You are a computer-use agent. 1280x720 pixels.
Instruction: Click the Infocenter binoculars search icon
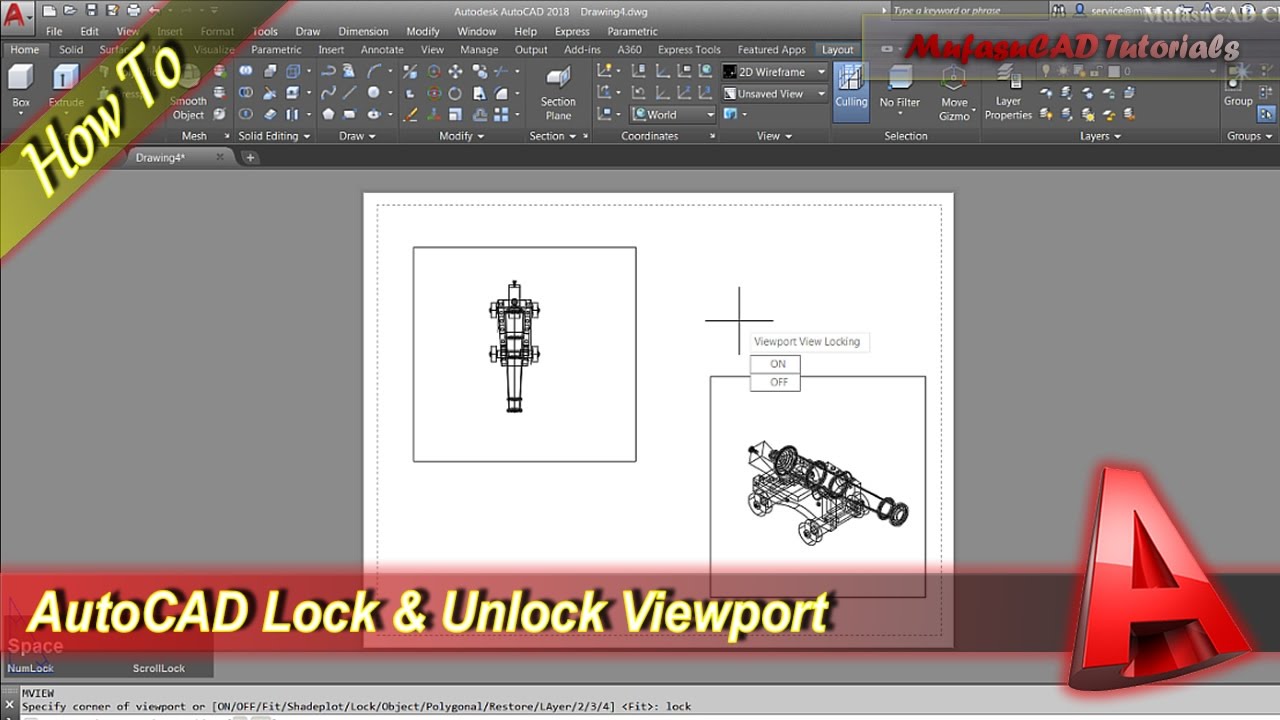[1058, 11]
